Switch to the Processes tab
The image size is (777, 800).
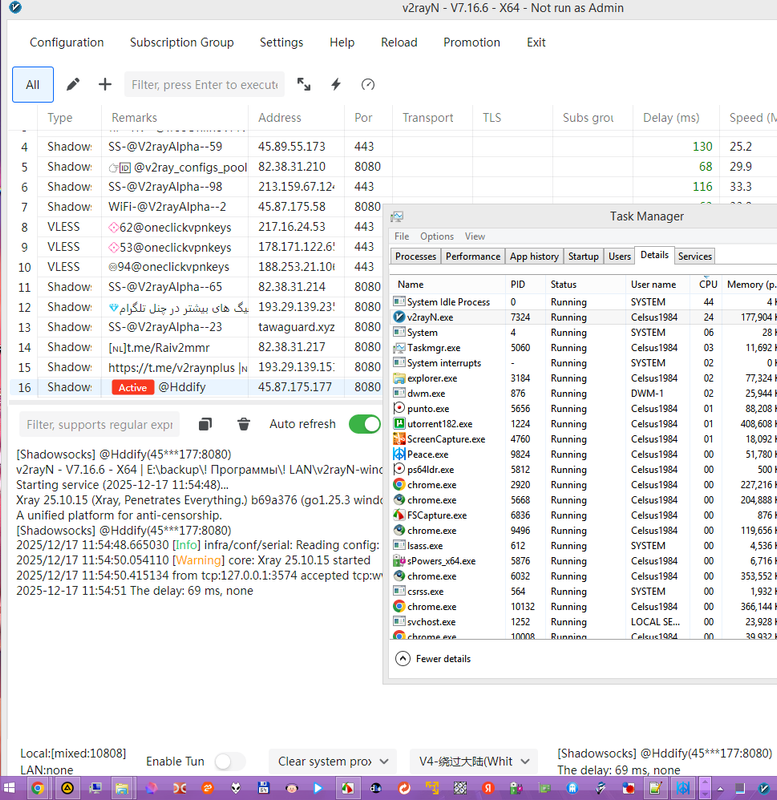[415, 256]
